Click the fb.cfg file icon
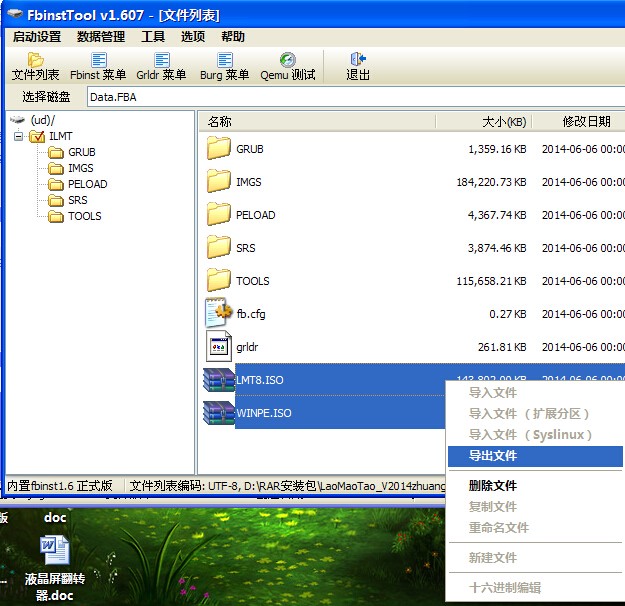This screenshot has height=606, width=625. point(218,313)
